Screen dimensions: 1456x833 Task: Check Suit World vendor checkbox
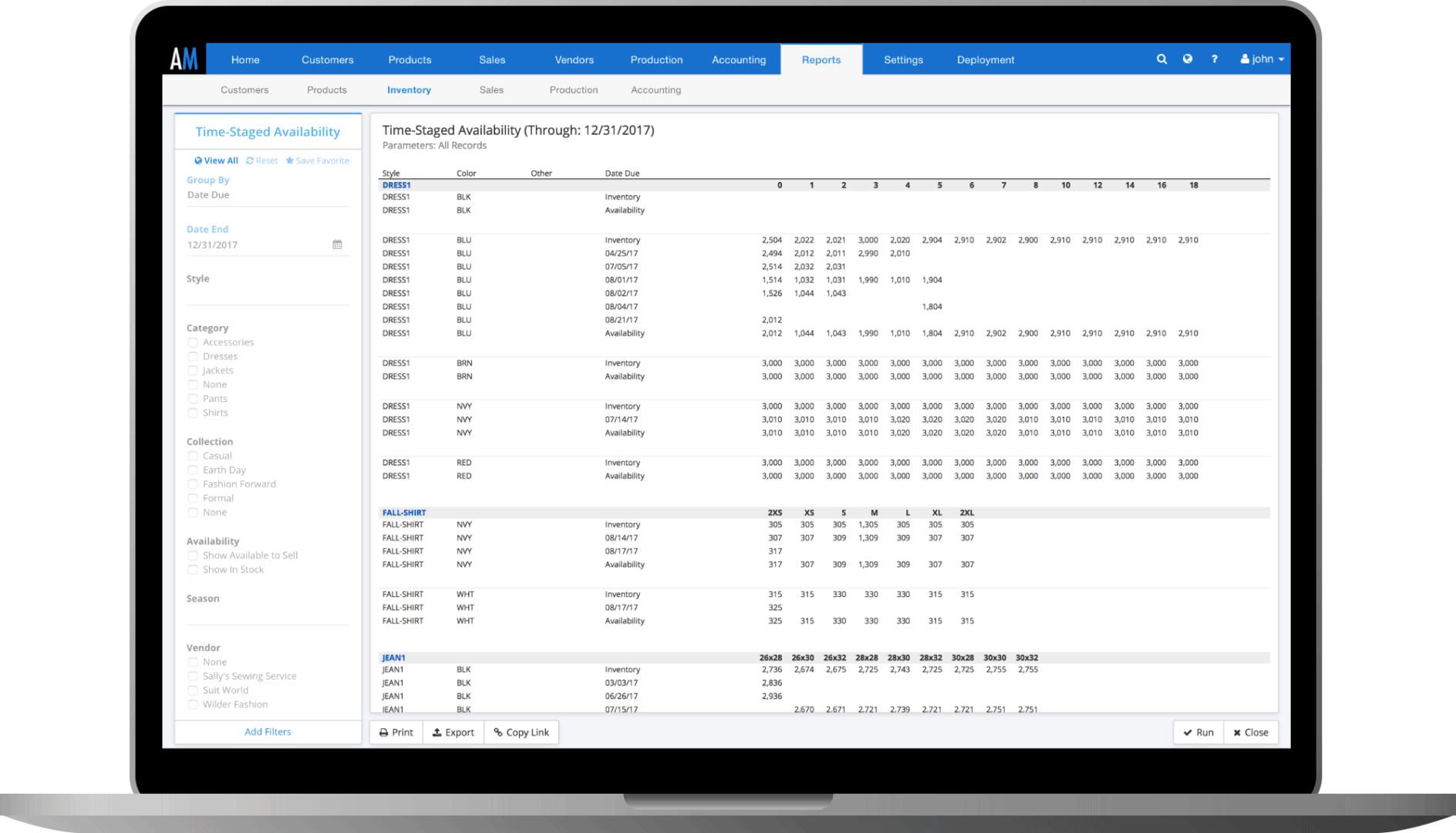coord(193,690)
